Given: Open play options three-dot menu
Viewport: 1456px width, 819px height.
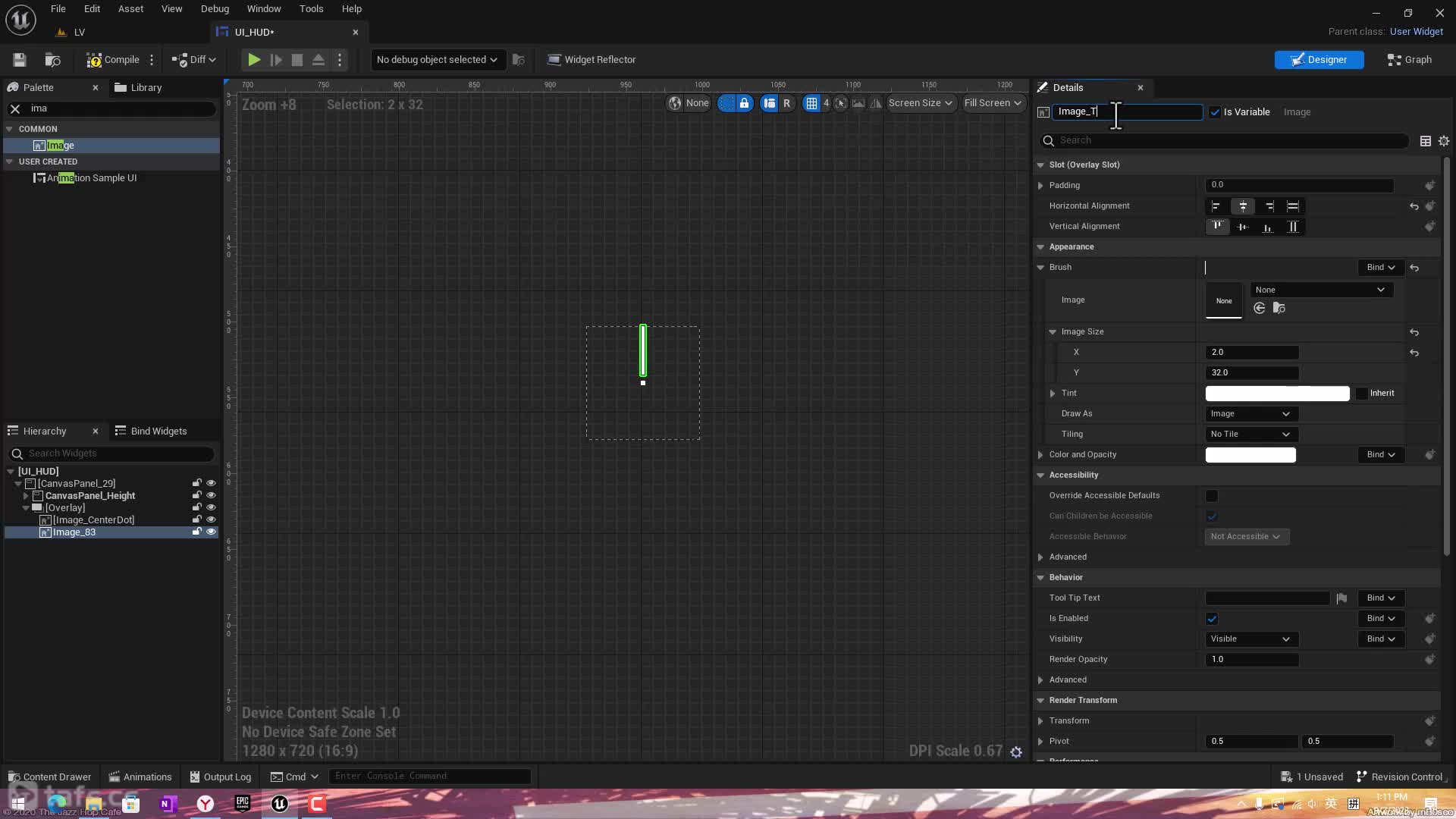Looking at the screenshot, I should 340,60.
